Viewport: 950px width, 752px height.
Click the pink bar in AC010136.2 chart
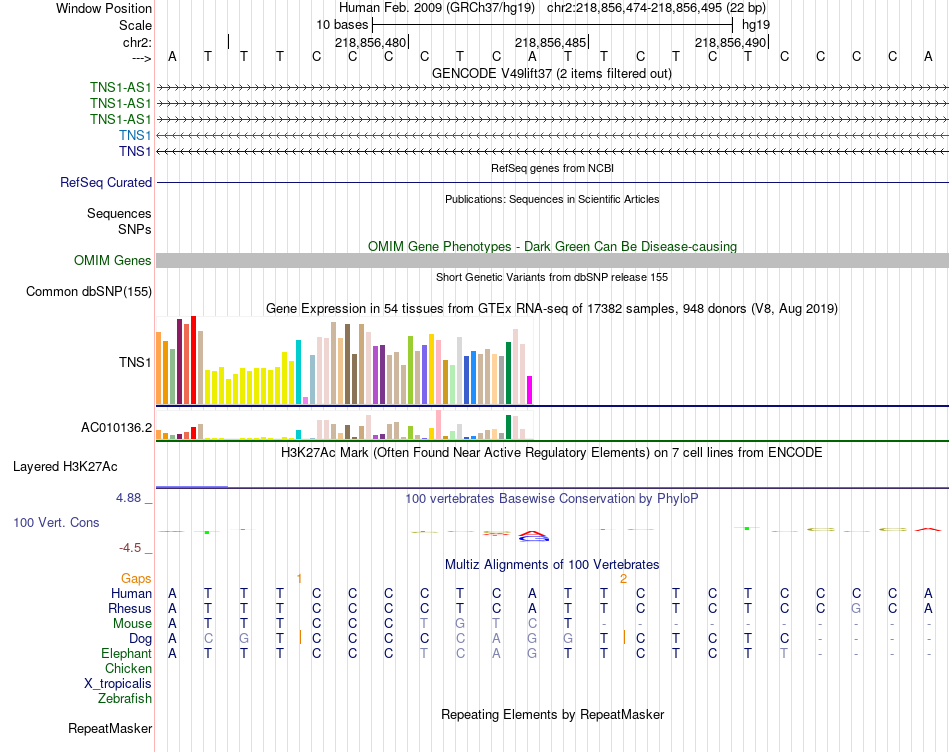(439, 425)
